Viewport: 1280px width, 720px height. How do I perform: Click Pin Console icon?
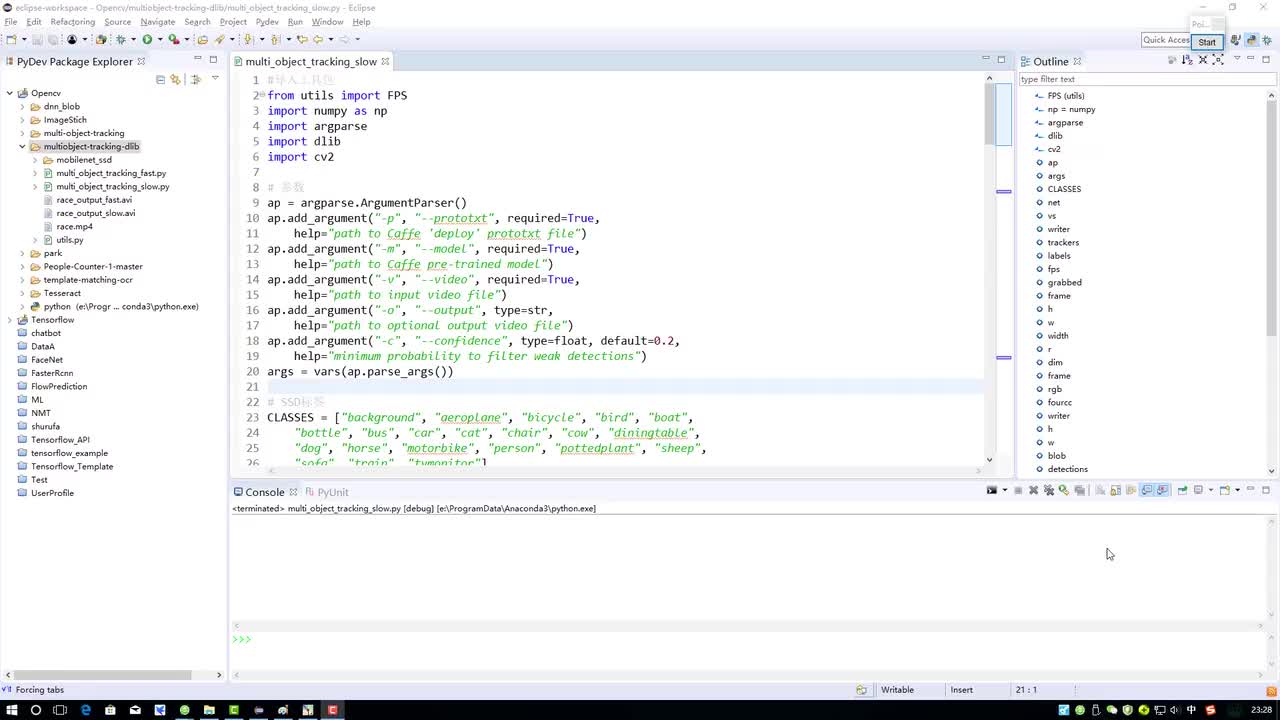(1182, 490)
